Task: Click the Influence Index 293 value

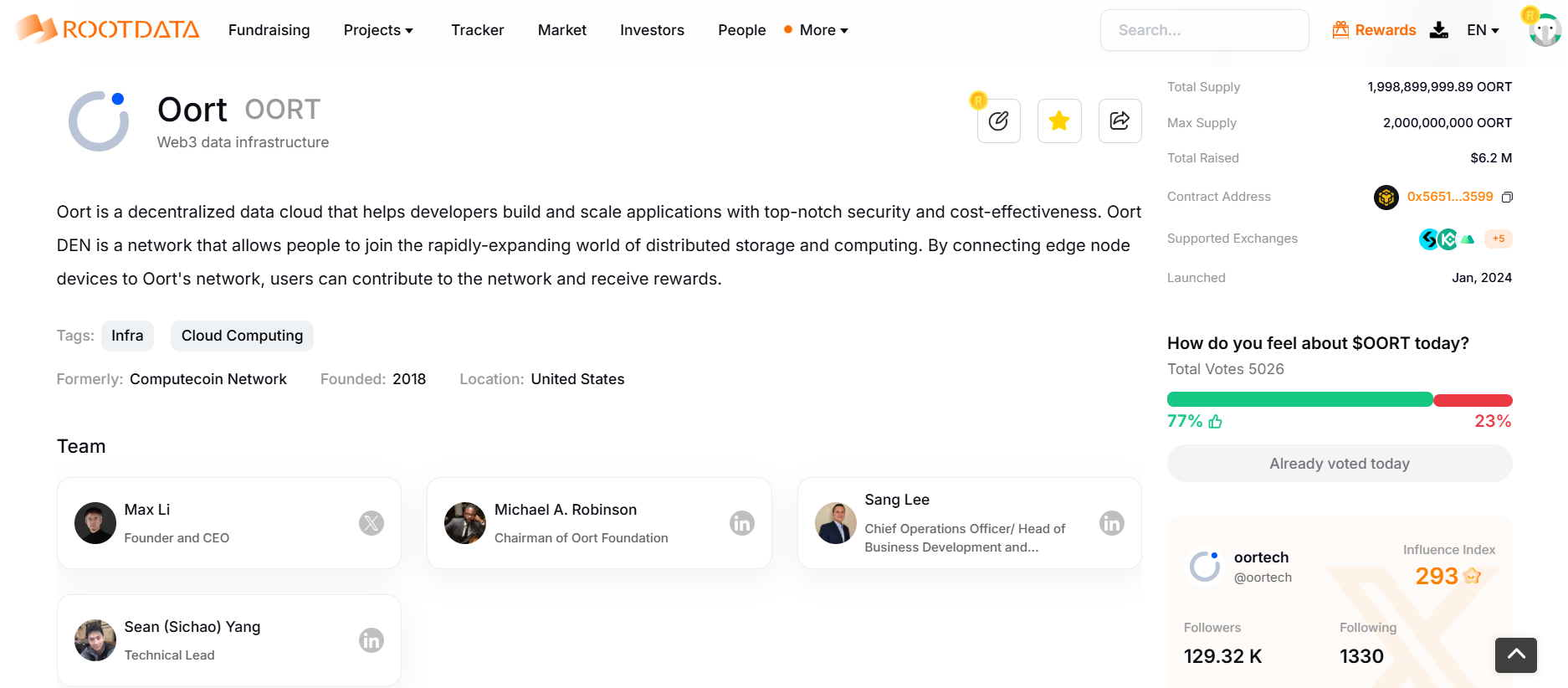Action: (1437, 576)
